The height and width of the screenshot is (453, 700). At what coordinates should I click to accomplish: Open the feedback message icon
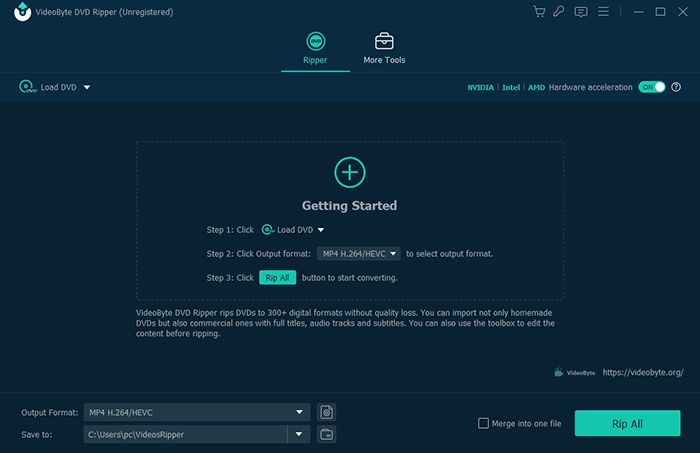(581, 12)
